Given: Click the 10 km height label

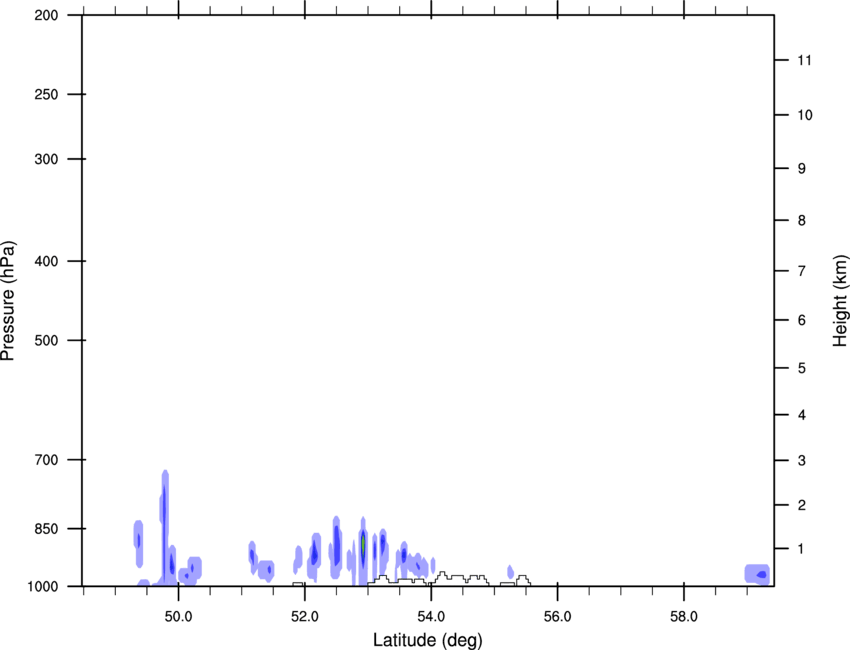Looking at the screenshot, I should click(x=805, y=115).
